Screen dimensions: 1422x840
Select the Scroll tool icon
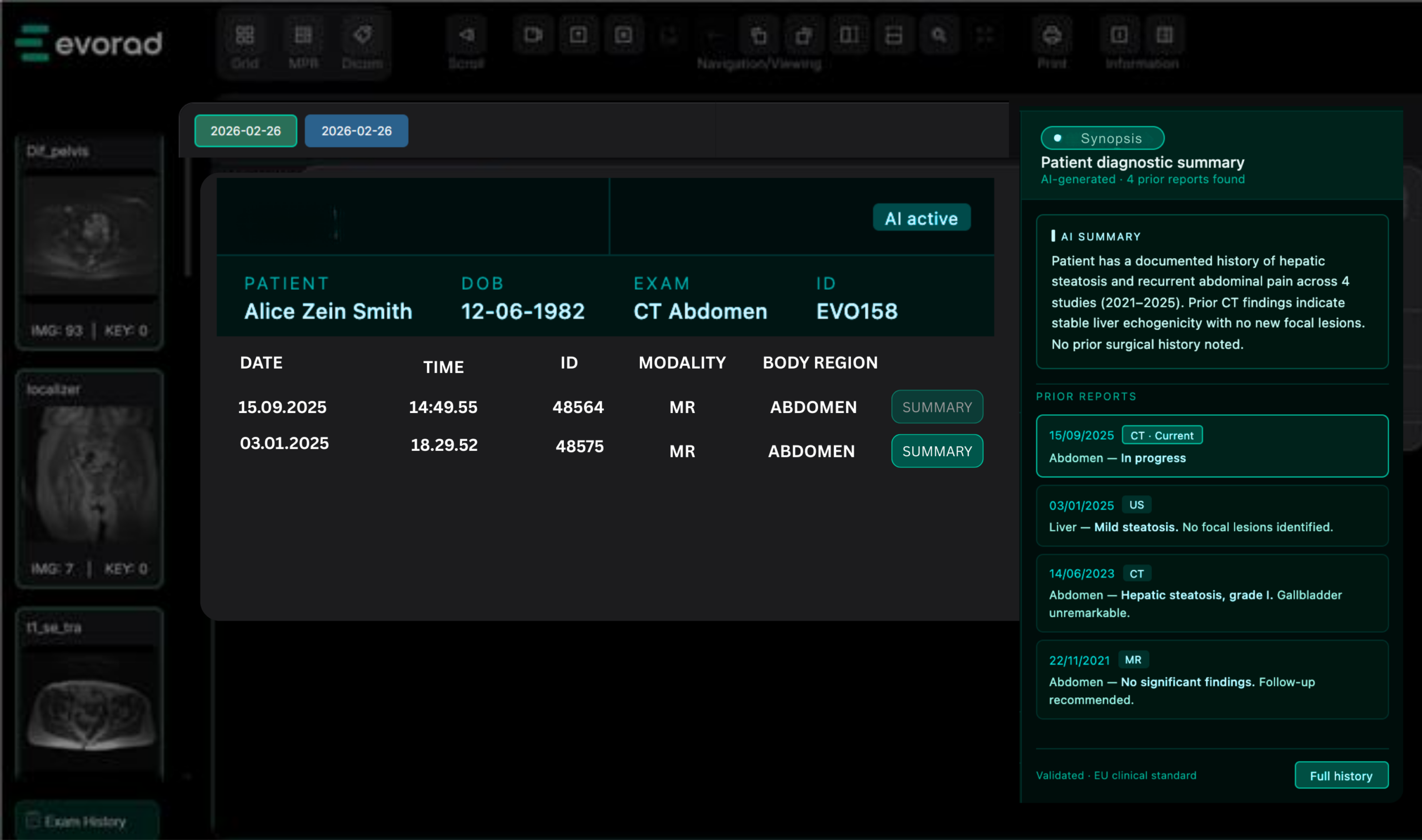pyautogui.click(x=466, y=36)
